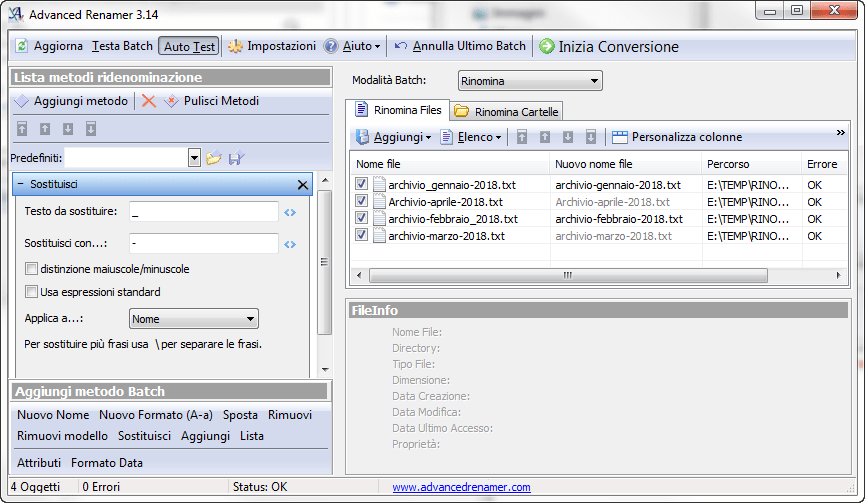Add Attributi batch method

[x=39, y=463]
